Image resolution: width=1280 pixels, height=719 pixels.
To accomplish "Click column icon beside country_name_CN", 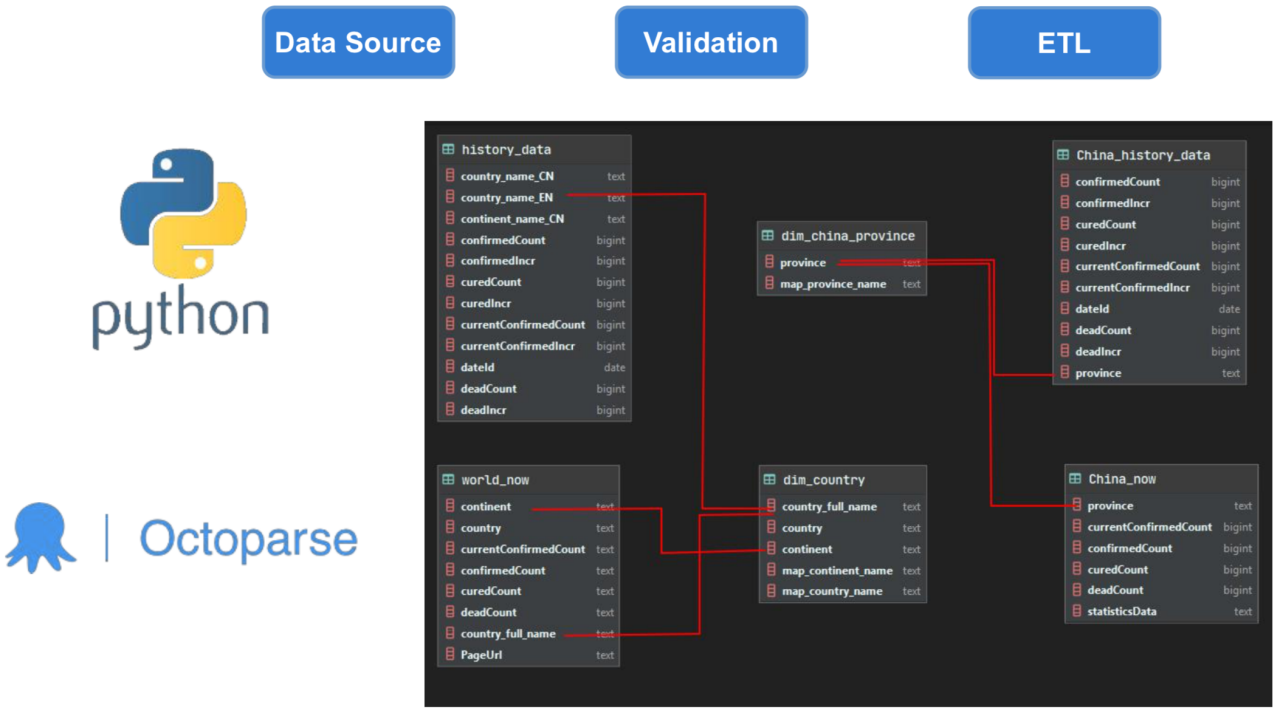I will click(x=450, y=176).
